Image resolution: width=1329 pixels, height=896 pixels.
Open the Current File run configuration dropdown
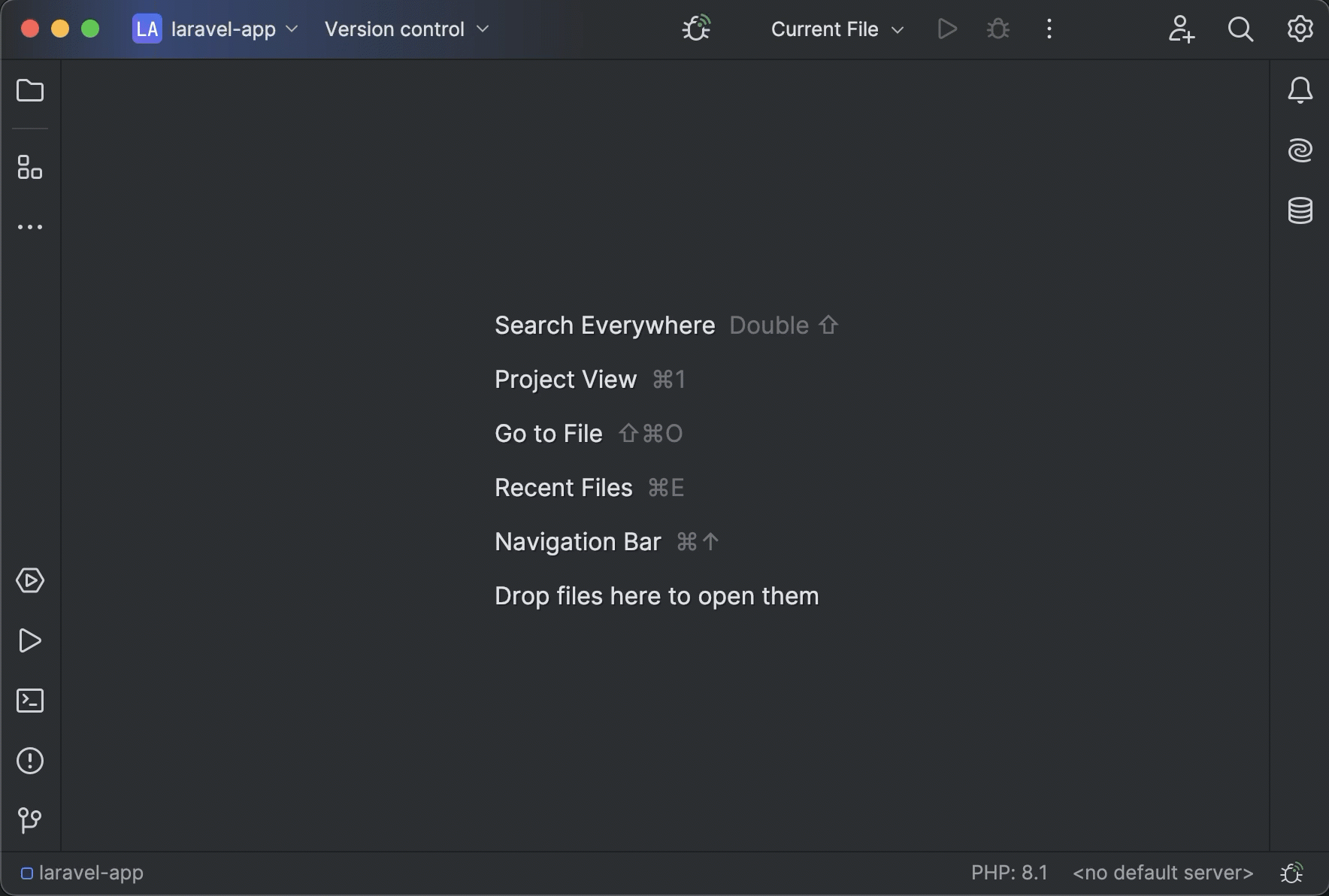pos(836,29)
